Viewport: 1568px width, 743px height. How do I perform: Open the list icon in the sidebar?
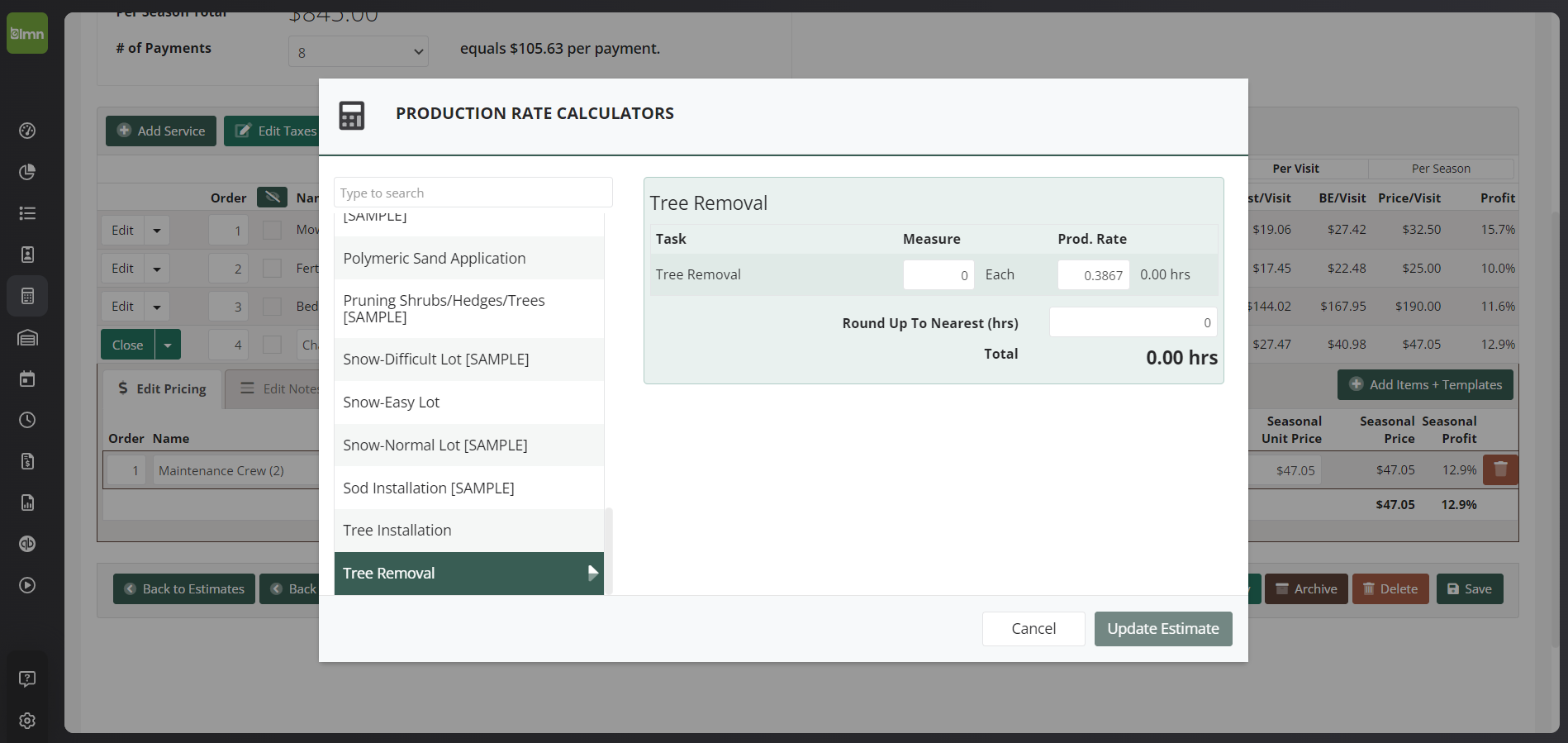(x=27, y=213)
